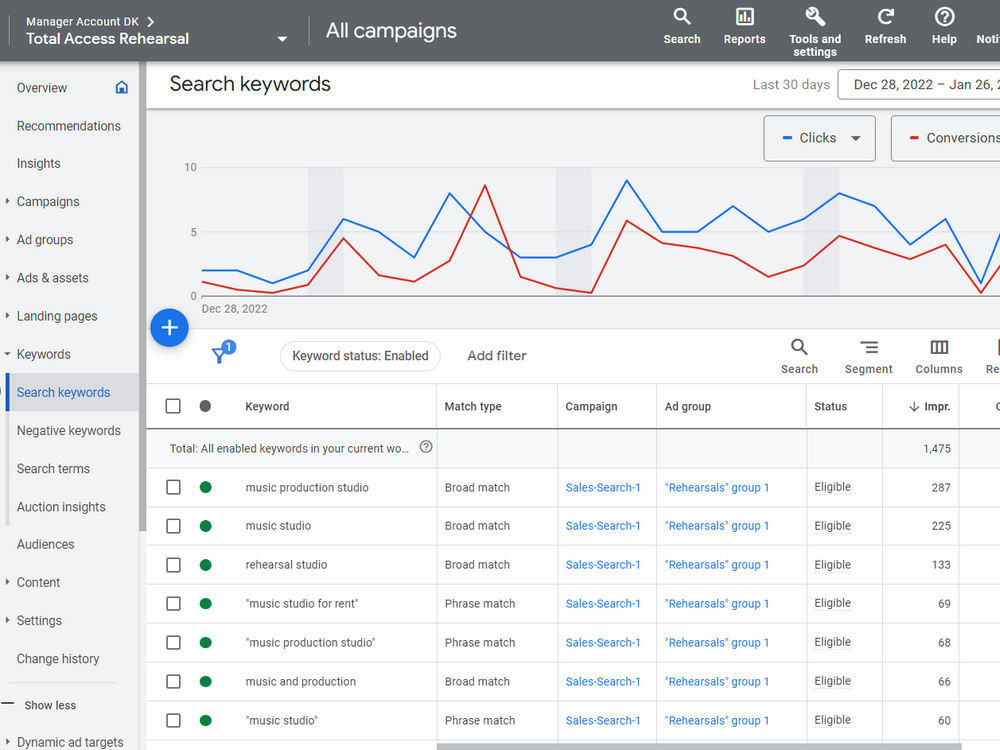Open the Conversions metric dropdown
Image resolution: width=1000 pixels, height=750 pixels.
945,138
